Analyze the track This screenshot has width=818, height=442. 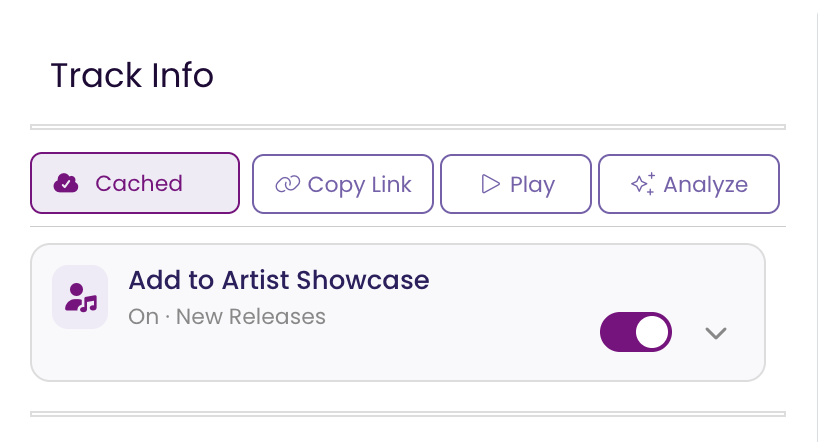(x=689, y=184)
